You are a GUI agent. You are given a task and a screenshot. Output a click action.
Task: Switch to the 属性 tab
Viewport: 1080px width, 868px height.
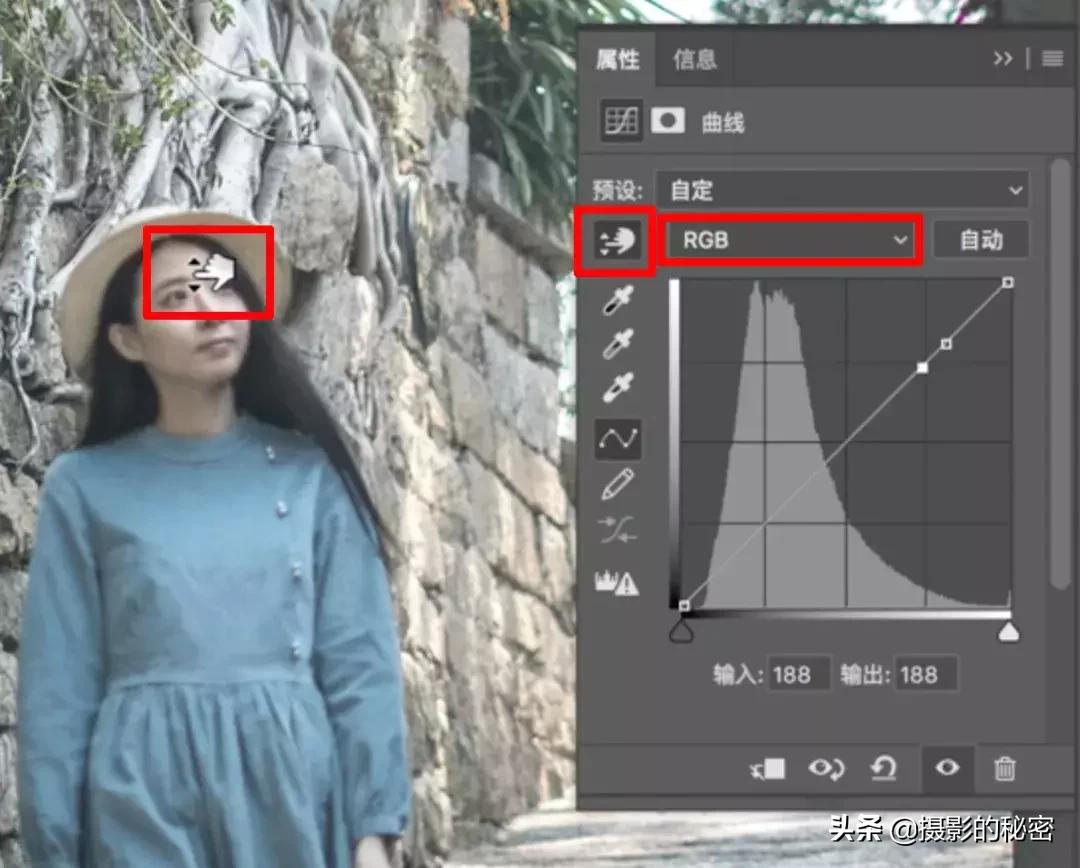[617, 59]
